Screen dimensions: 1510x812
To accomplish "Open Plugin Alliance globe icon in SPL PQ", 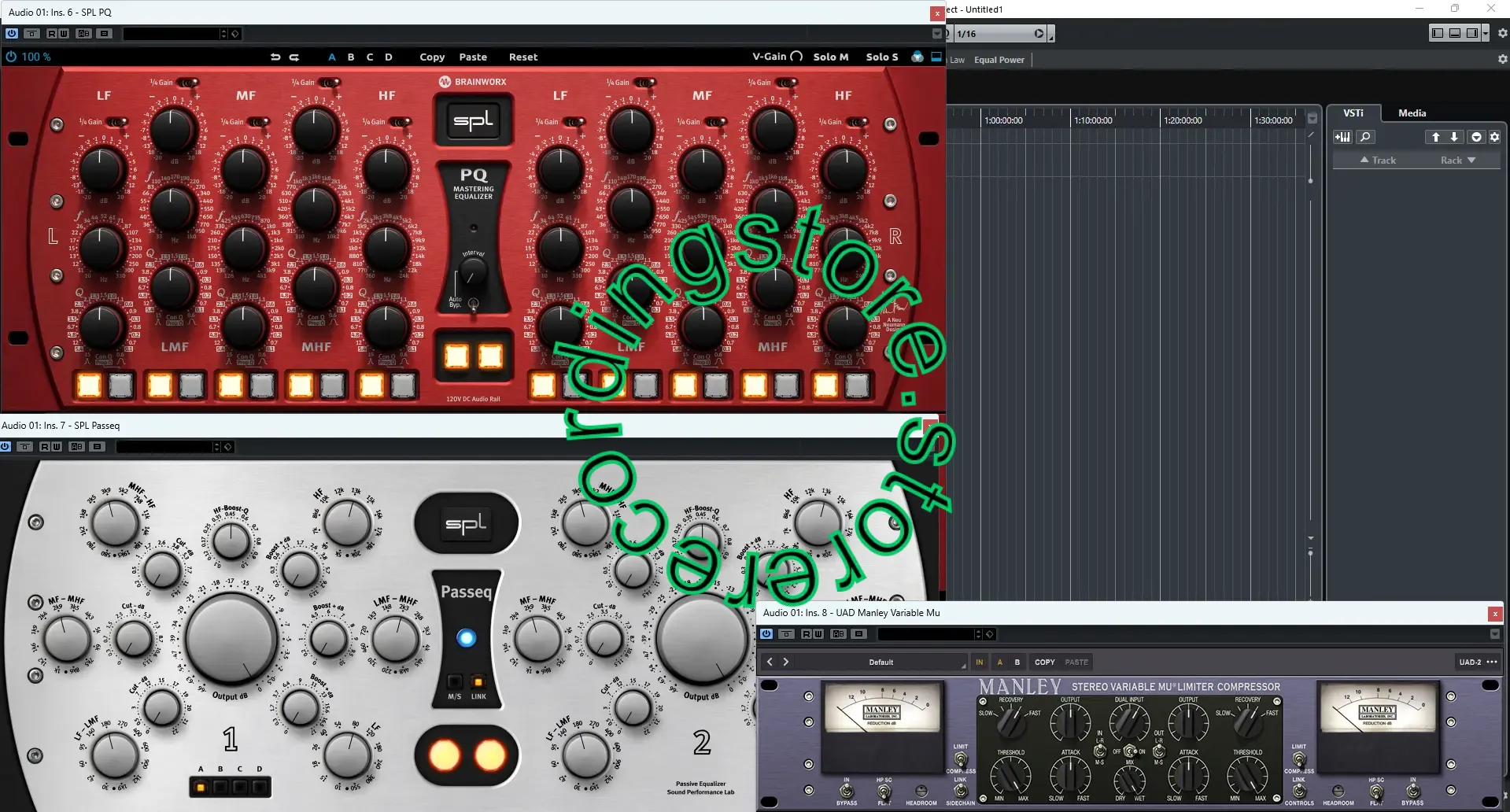I will [x=917, y=57].
